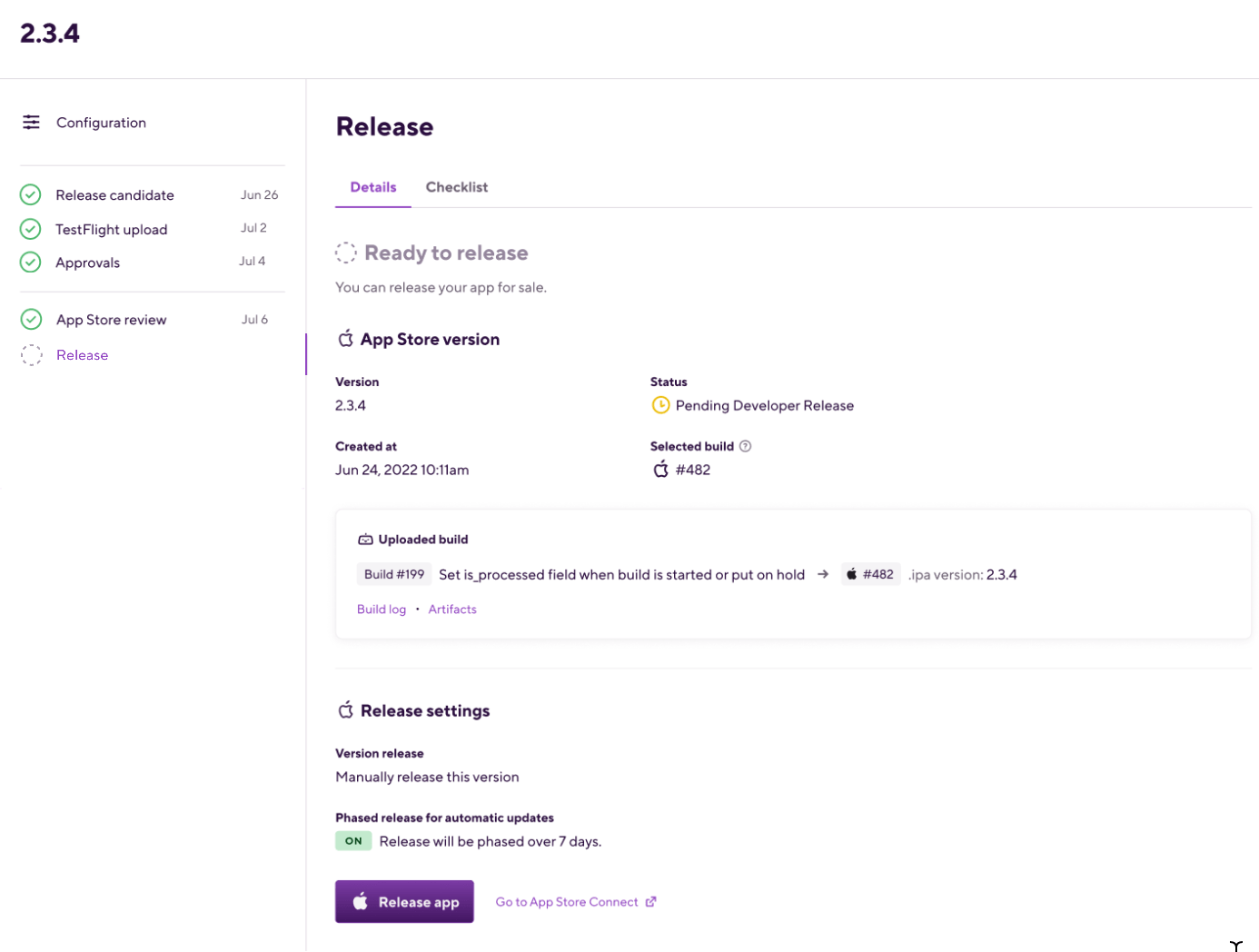Click the Release app button
This screenshot has width=1259, height=952.
404,901
